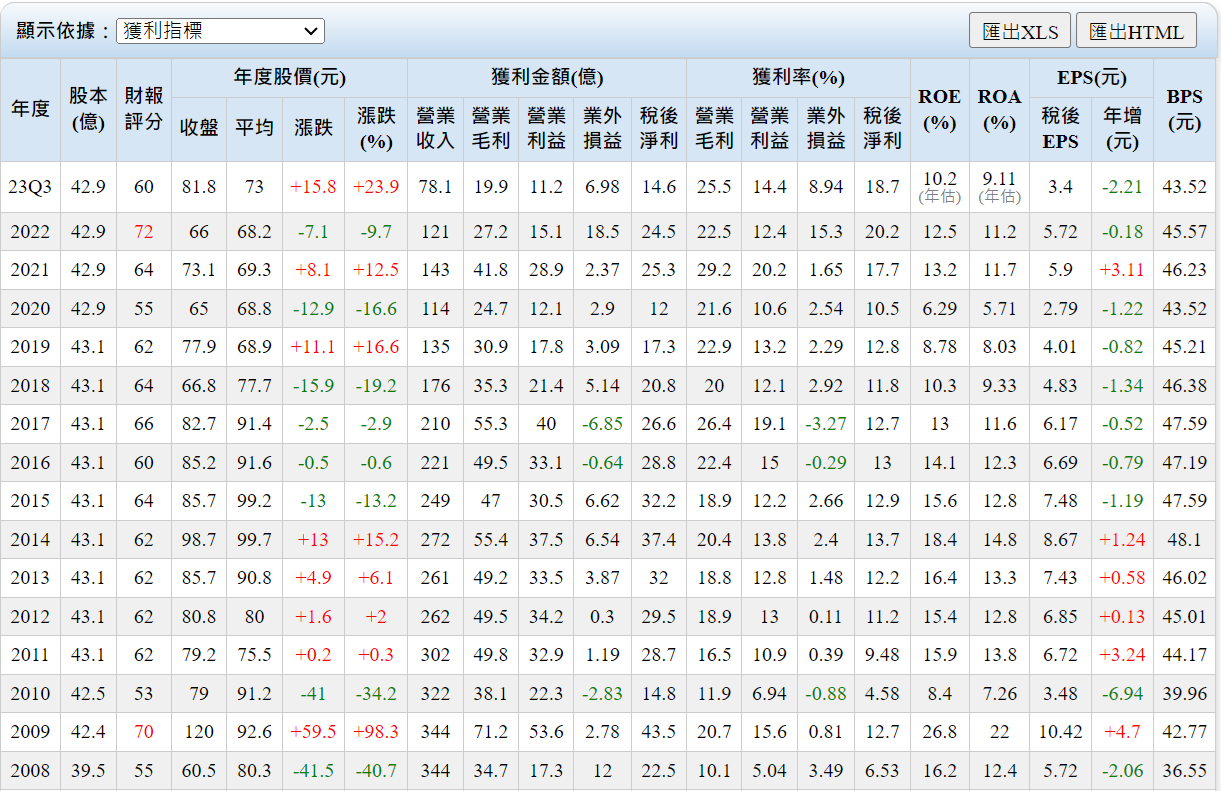Click the 年度股價(元) group header
The width and height of the screenshot is (1221, 791).
[x=289, y=77]
